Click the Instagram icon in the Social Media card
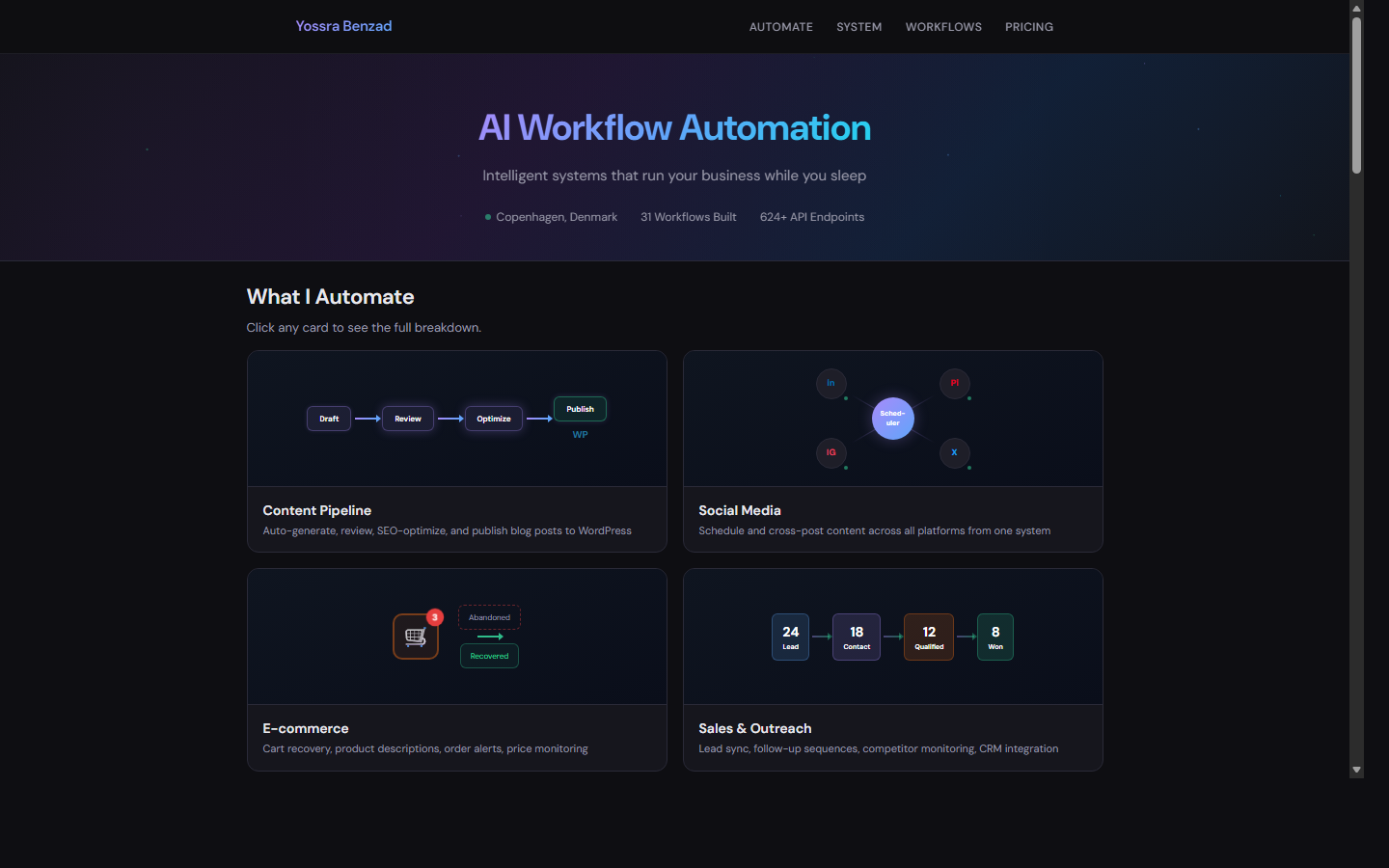The width and height of the screenshot is (1389, 868). (831, 453)
